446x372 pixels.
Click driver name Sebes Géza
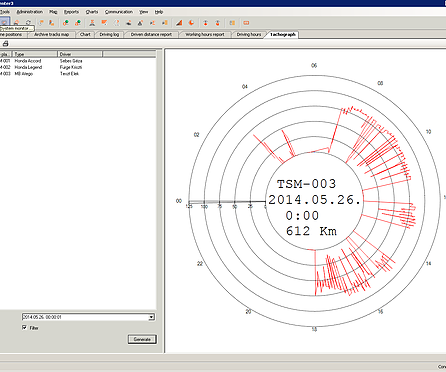71,61
